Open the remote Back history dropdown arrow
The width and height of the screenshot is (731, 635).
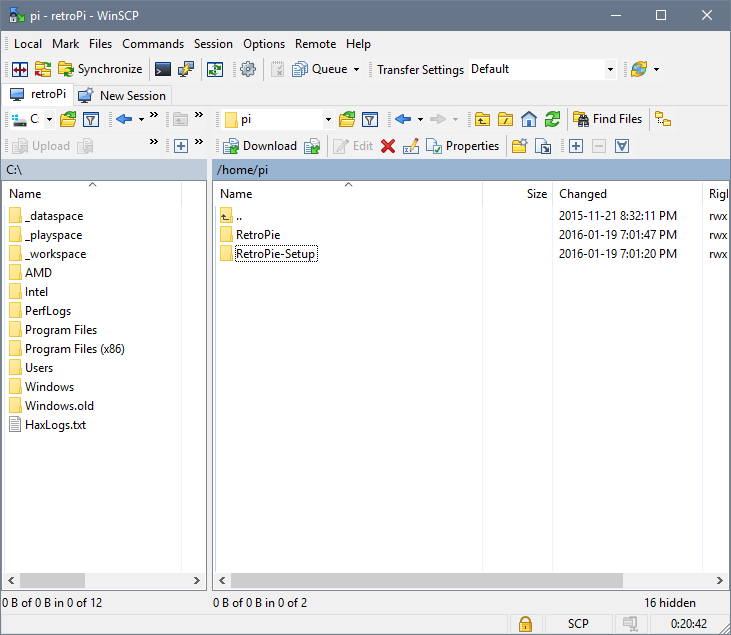coord(421,119)
